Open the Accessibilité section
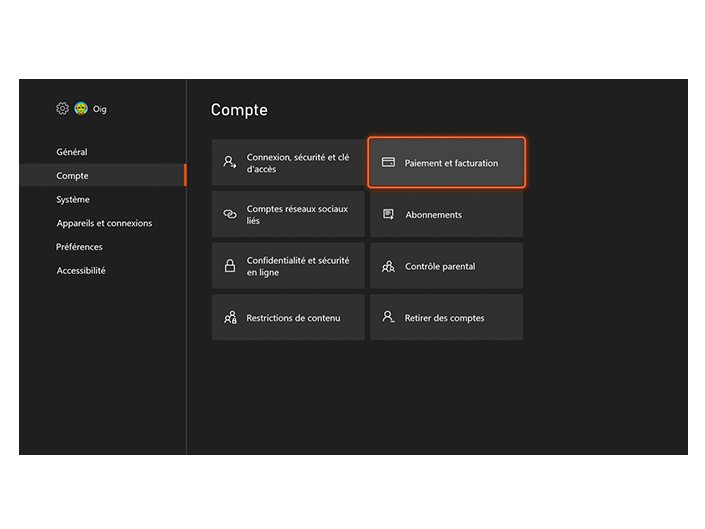 click(81, 271)
